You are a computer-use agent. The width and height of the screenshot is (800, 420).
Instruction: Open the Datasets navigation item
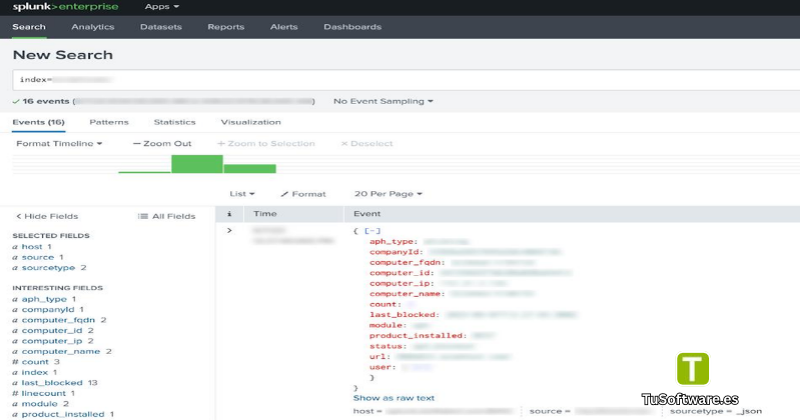coord(161,27)
